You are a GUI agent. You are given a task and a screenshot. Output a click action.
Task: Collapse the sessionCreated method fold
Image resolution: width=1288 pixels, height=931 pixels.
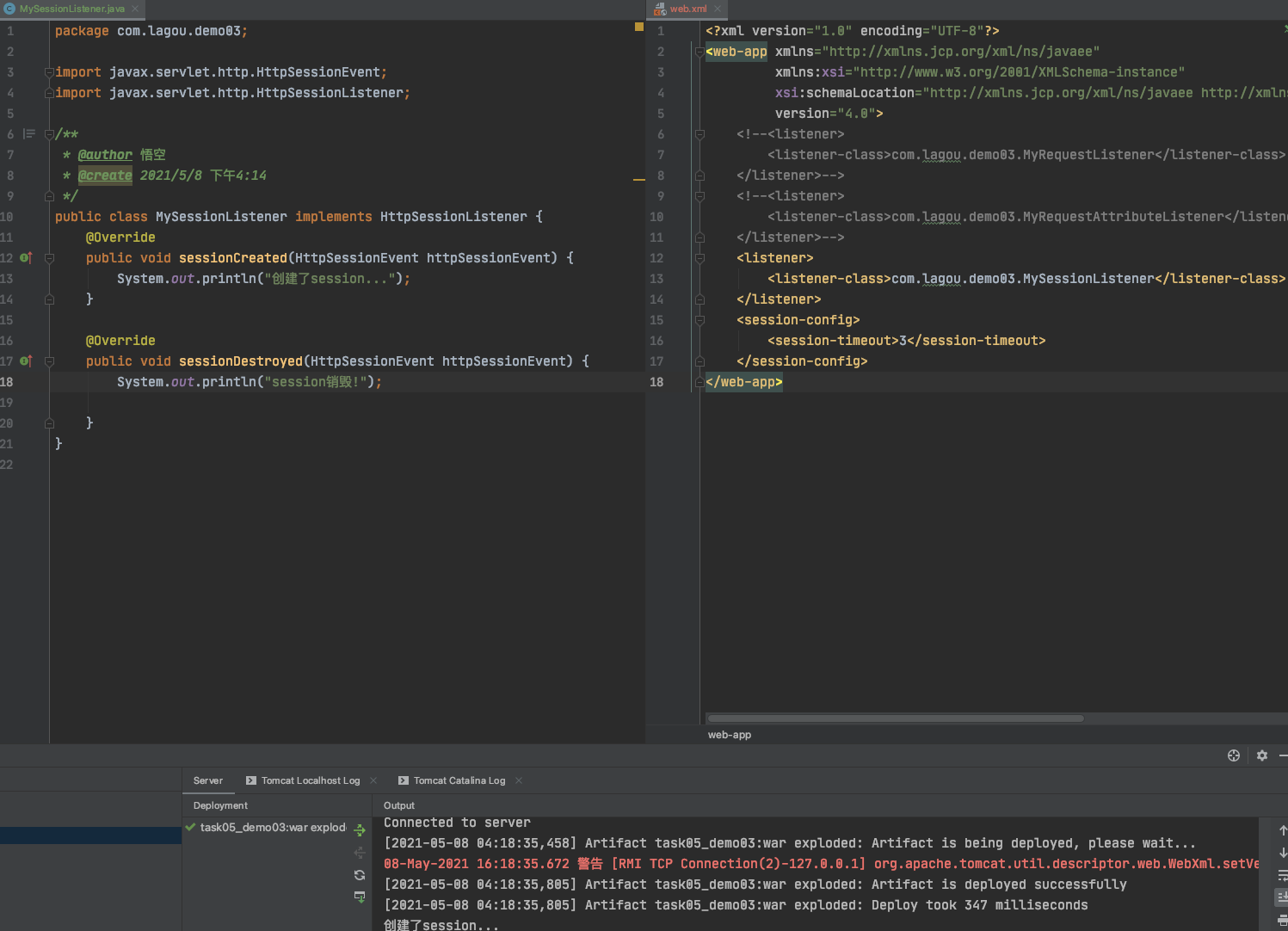(49, 258)
